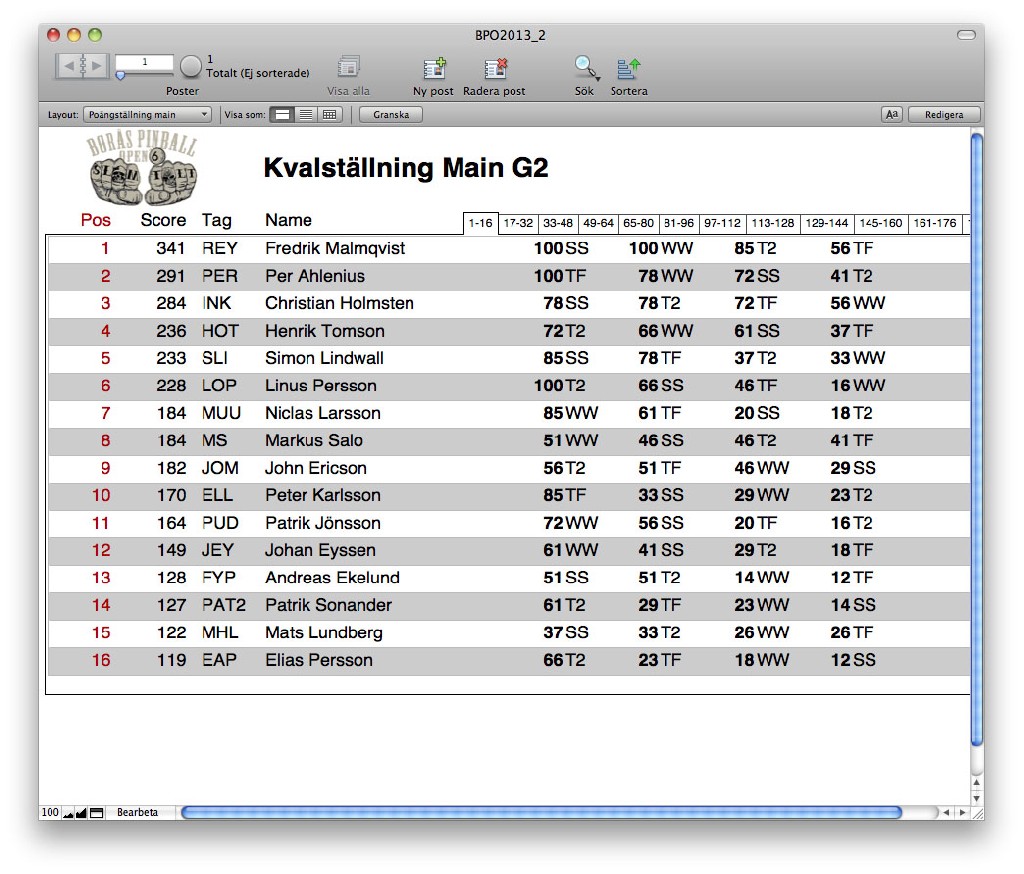Screen dimensions: 1024x874
Task: Go to the previous record in the book
Action: coord(68,65)
